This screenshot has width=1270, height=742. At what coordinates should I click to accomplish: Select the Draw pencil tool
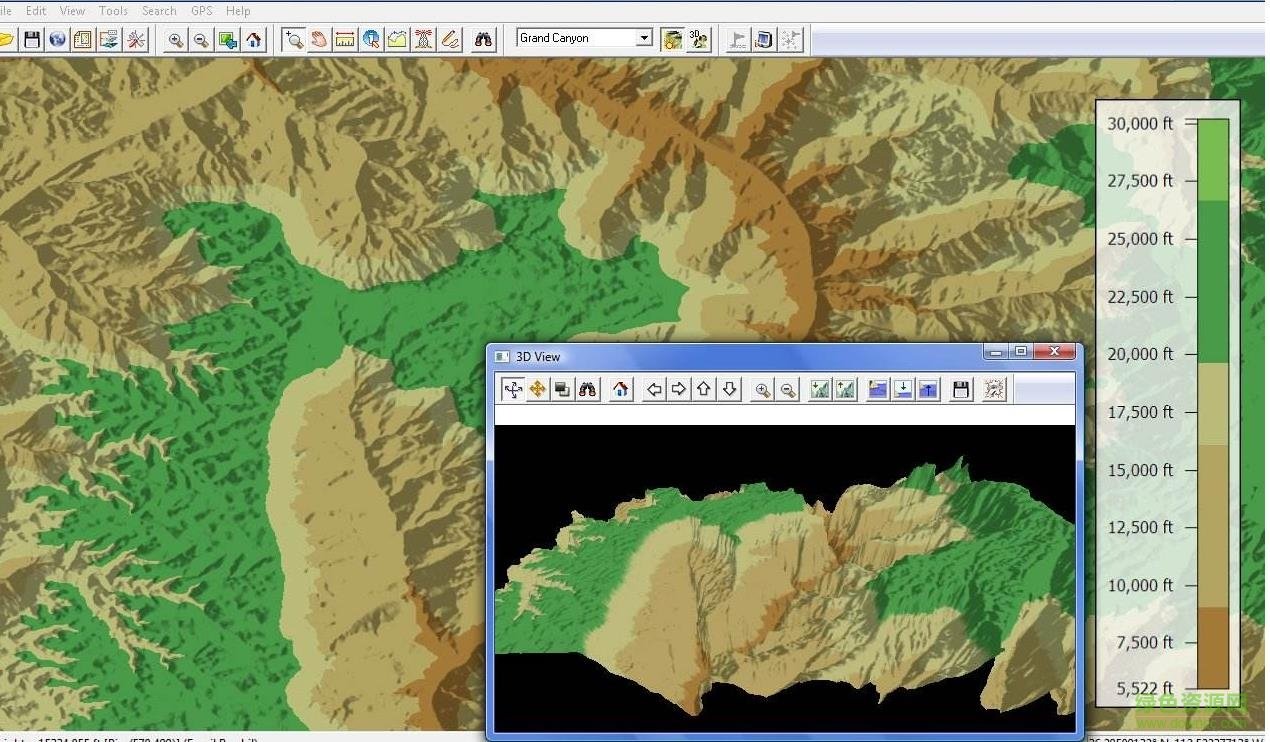pyautogui.click(x=449, y=39)
